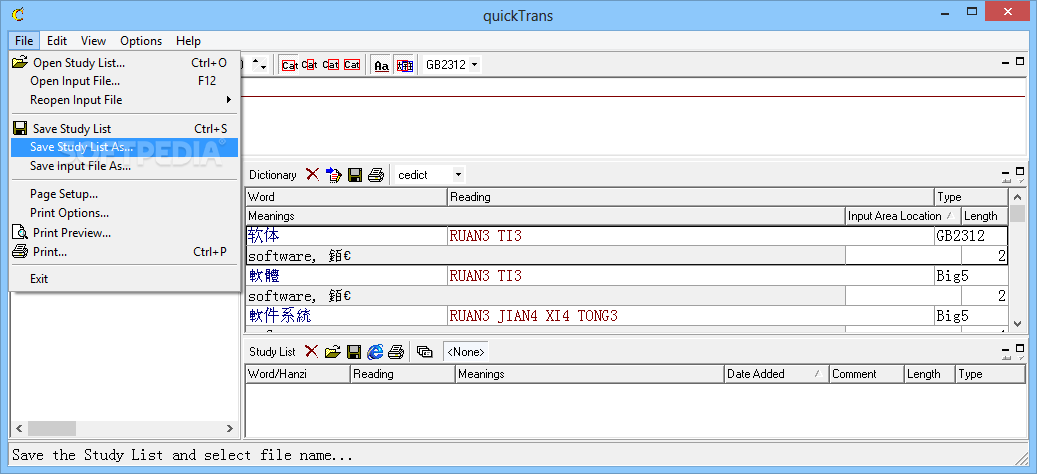This screenshot has width=1037, height=474.
Task: Open Page Setup... from File menu
Action: 124,194
